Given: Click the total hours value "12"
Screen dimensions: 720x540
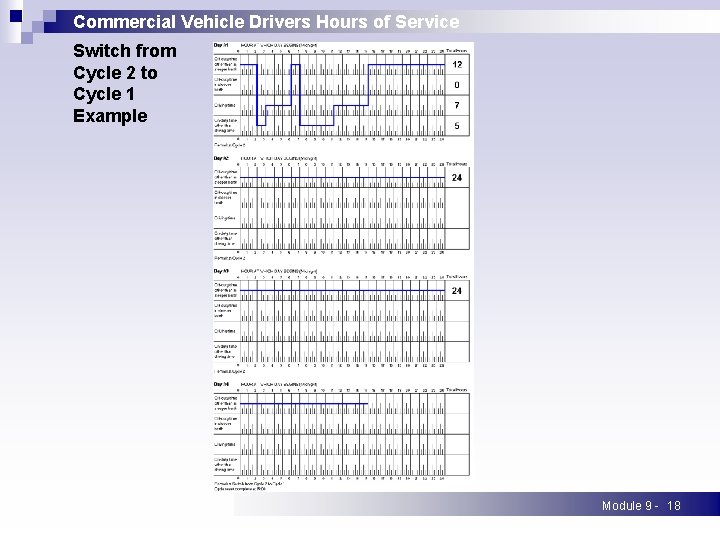Looking at the screenshot, I should [x=457, y=64].
